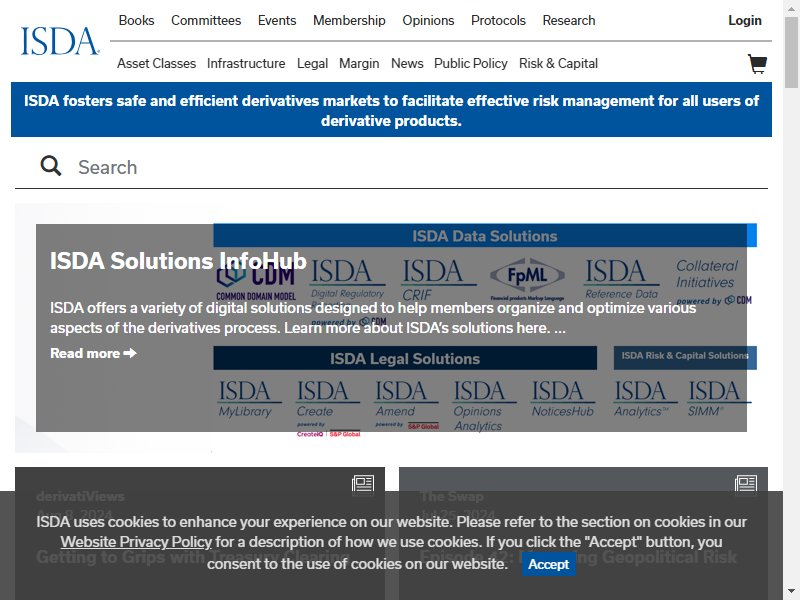This screenshot has height=600, width=800.
Task: Click the ISDA Analytics logo
Action: click(644, 398)
